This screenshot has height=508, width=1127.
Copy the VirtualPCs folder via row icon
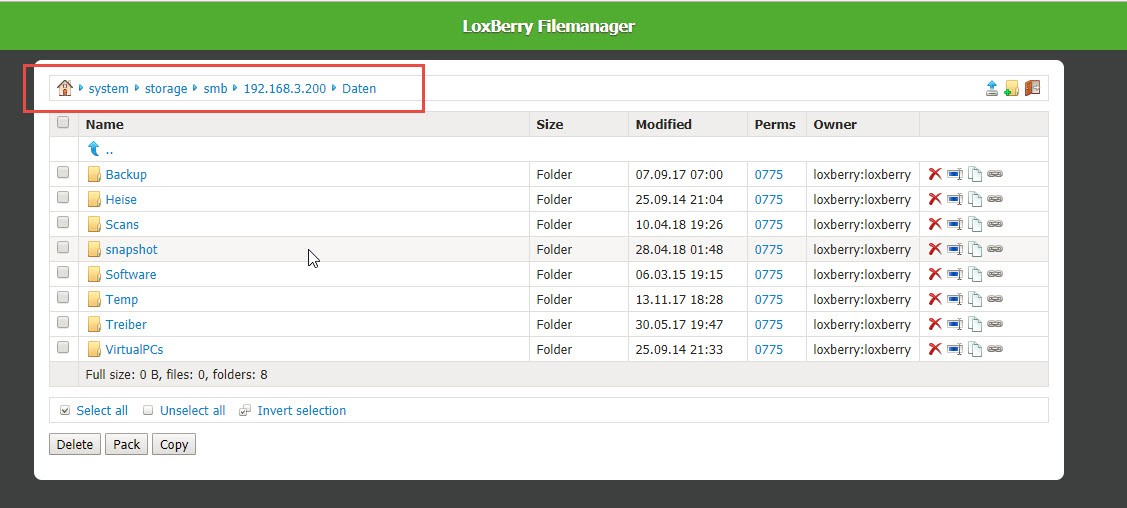[975, 348]
